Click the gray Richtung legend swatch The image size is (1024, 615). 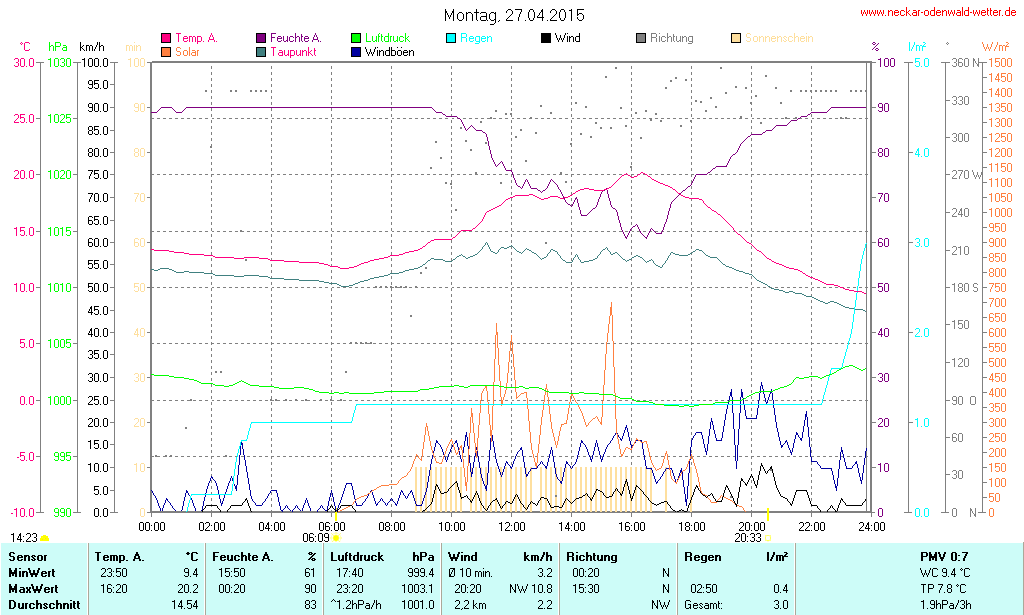pyautogui.click(x=641, y=38)
